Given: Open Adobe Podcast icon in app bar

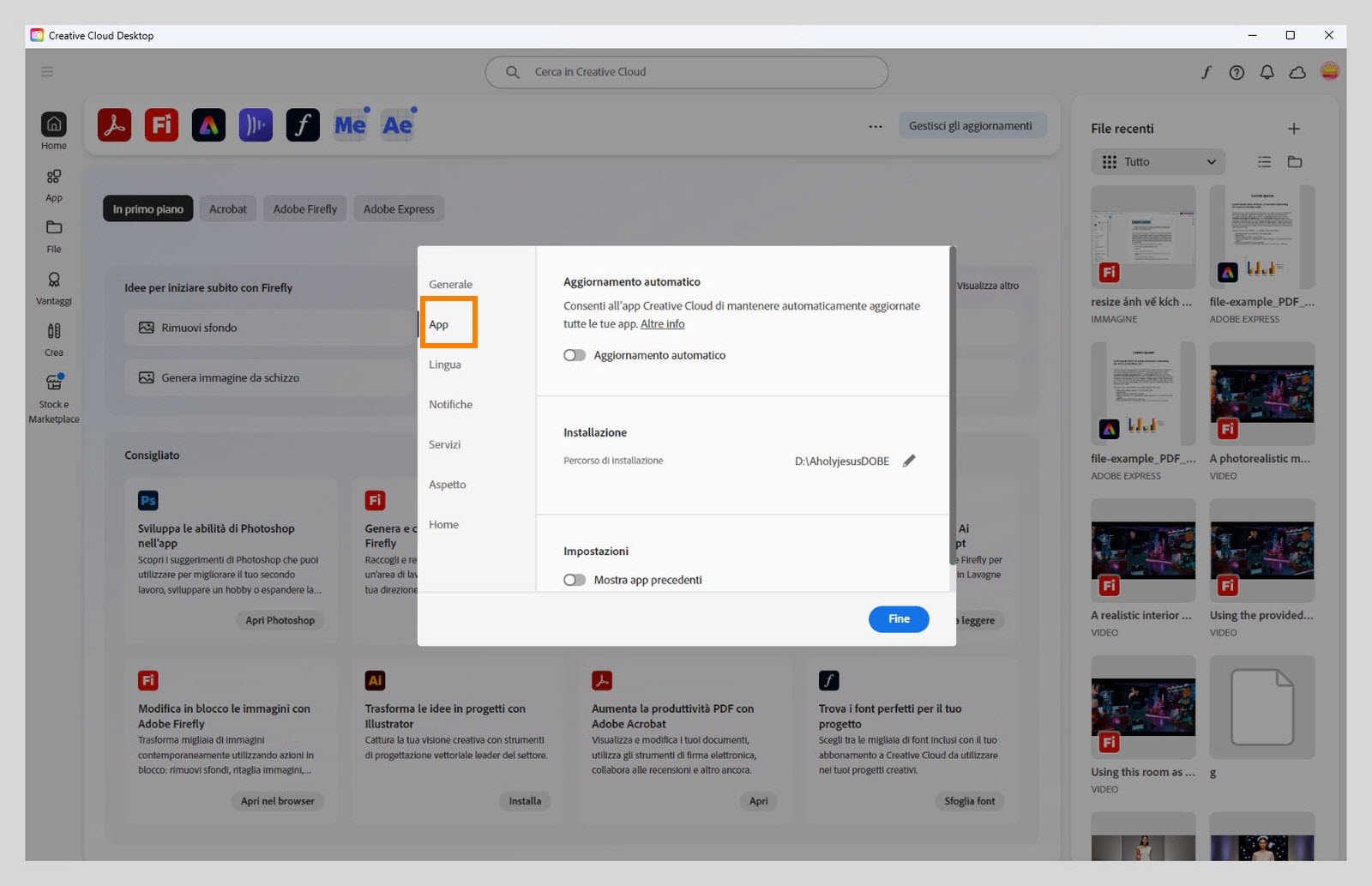Looking at the screenshot, I should 256,125.
